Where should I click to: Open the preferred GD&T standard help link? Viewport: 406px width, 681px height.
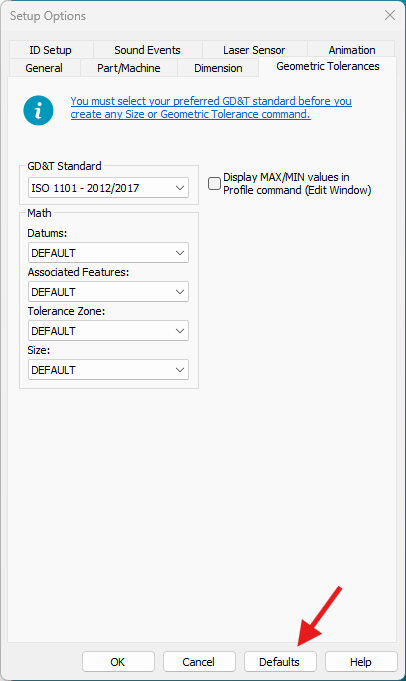(x=211, y=107)
